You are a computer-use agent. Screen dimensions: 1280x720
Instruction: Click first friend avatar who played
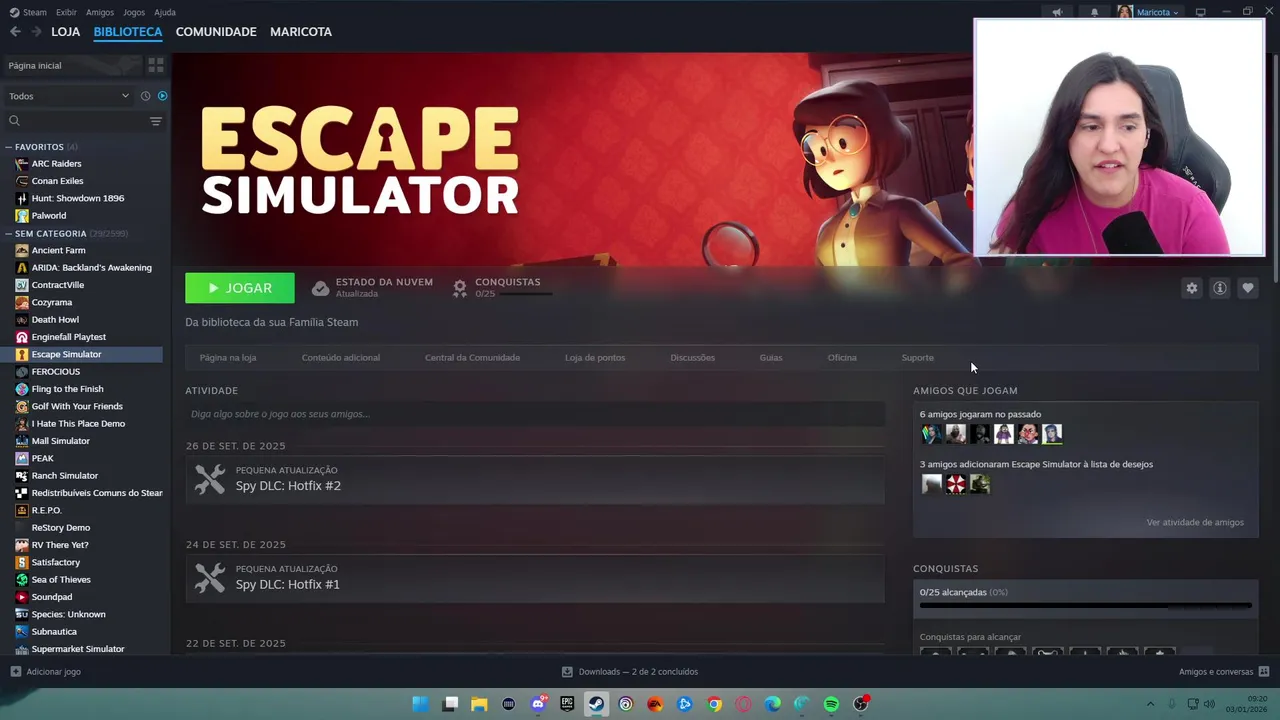931,434
